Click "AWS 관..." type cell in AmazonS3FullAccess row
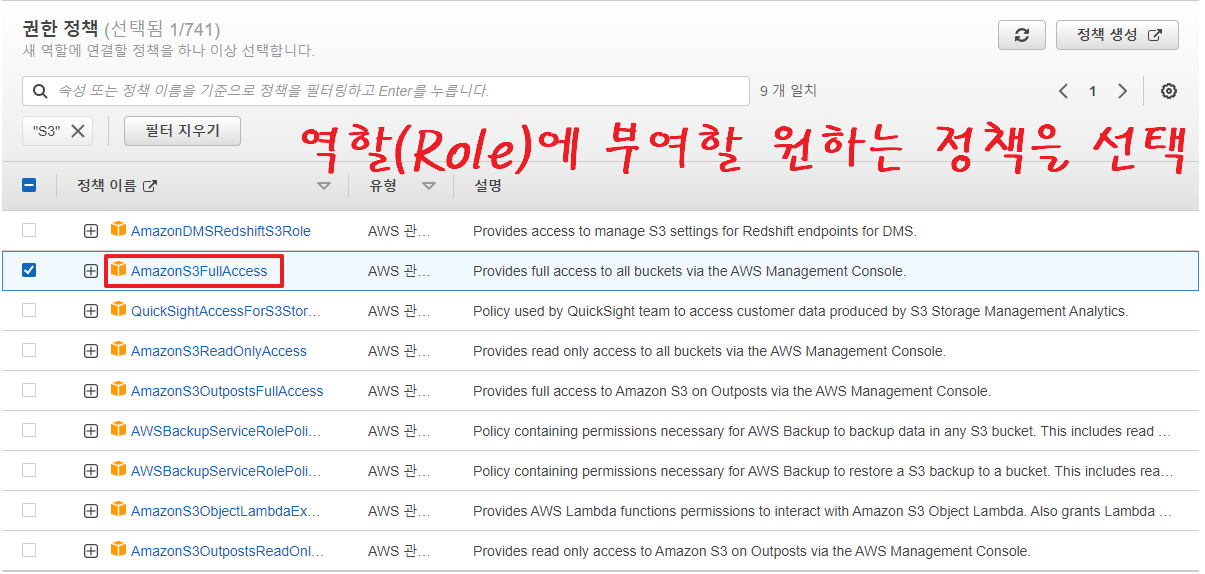 [399, 271]
